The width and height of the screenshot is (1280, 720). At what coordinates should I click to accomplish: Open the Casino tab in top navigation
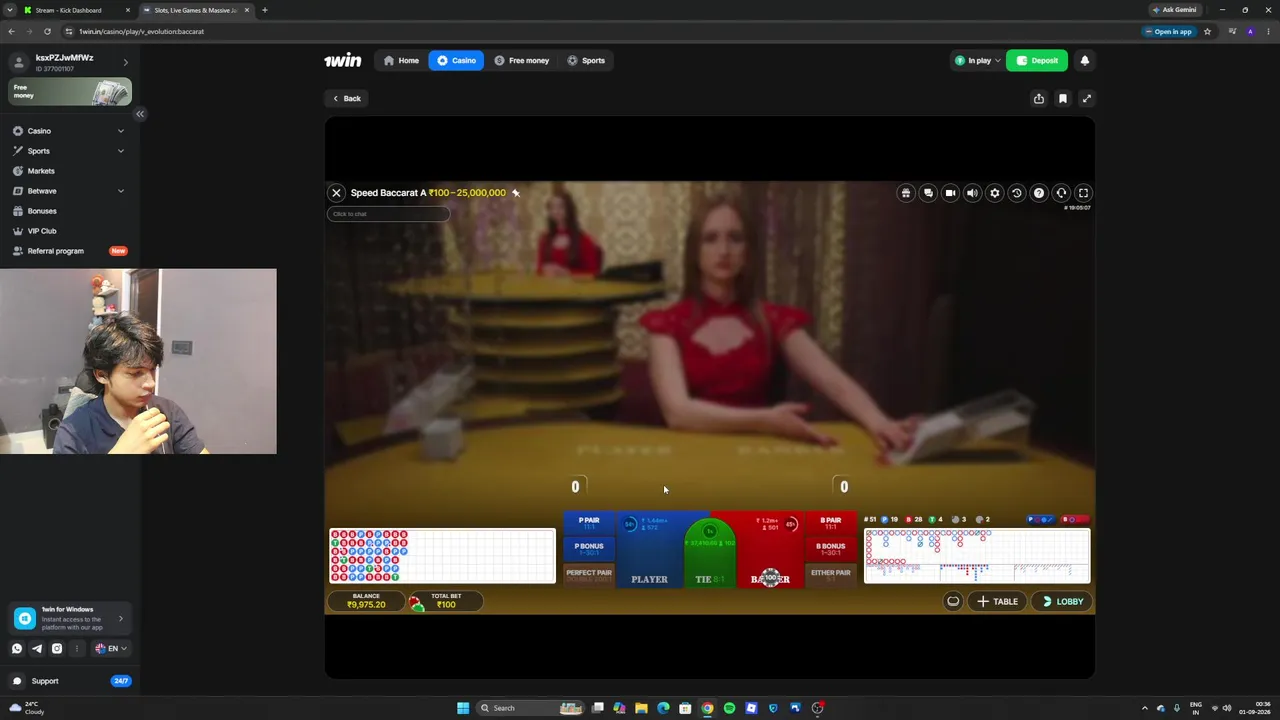click(456, 60)
